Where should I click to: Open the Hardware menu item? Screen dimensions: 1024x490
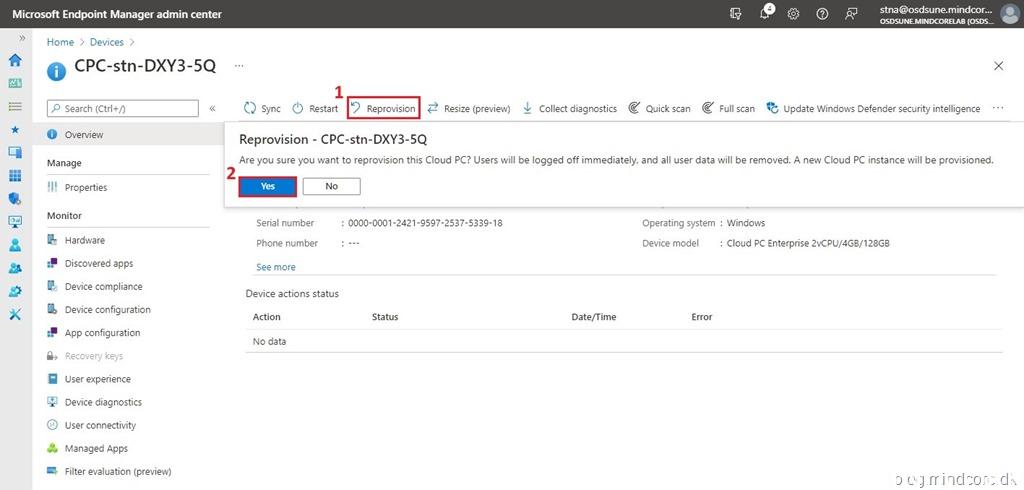(x=84, y=240)
